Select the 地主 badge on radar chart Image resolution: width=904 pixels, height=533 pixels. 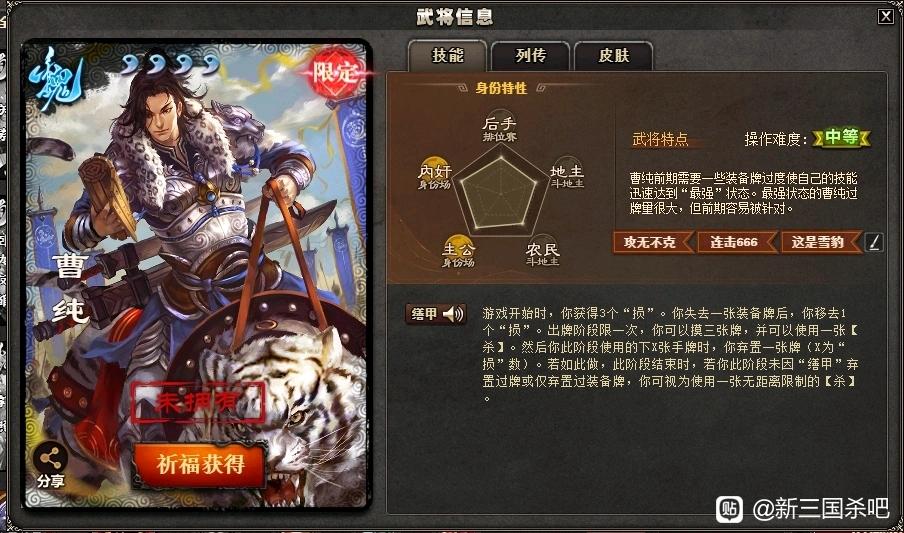pyautogui.click(x=567, y=175)
